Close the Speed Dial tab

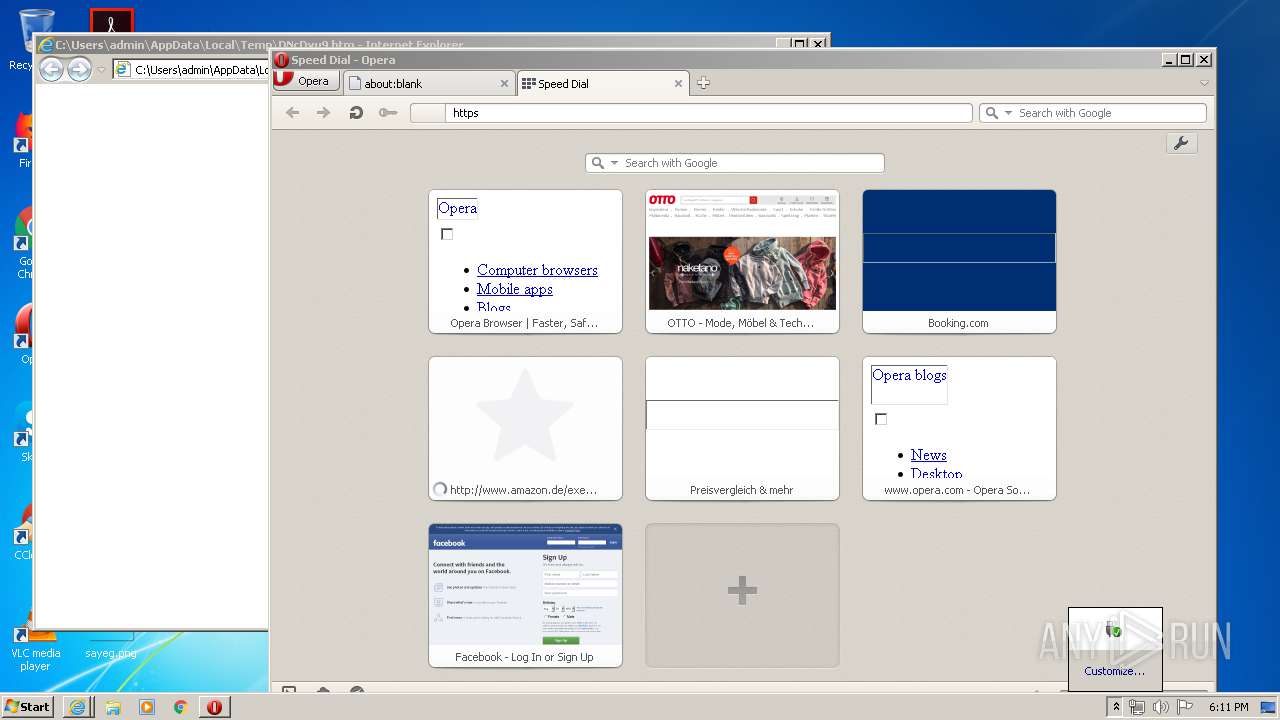point(679,84)
